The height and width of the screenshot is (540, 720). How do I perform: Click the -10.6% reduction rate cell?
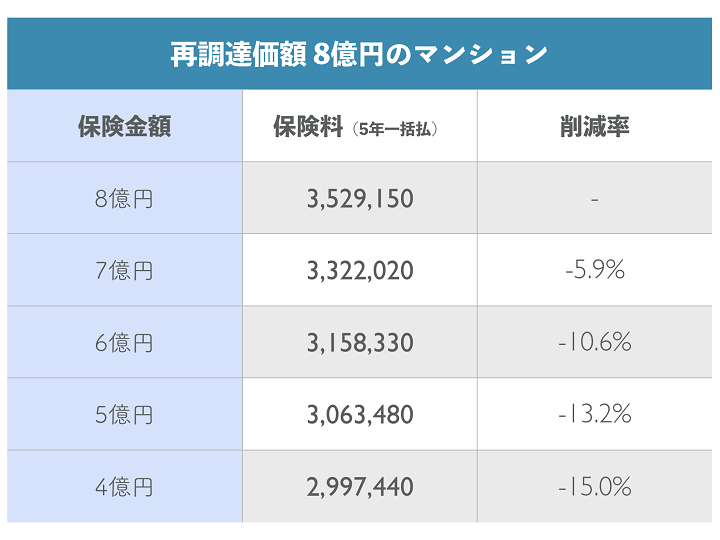[595, 343]
